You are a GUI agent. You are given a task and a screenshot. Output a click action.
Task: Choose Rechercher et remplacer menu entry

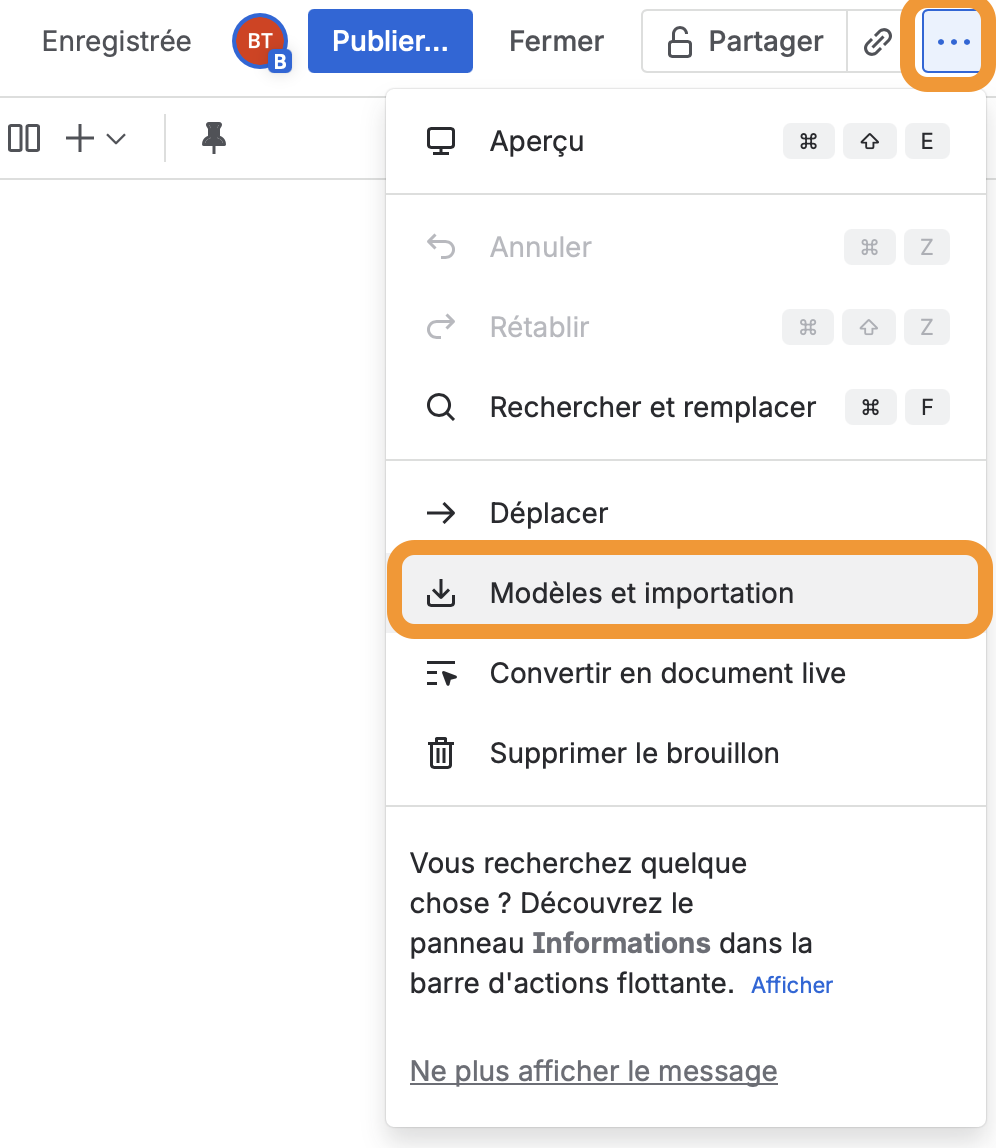point(652,407)
